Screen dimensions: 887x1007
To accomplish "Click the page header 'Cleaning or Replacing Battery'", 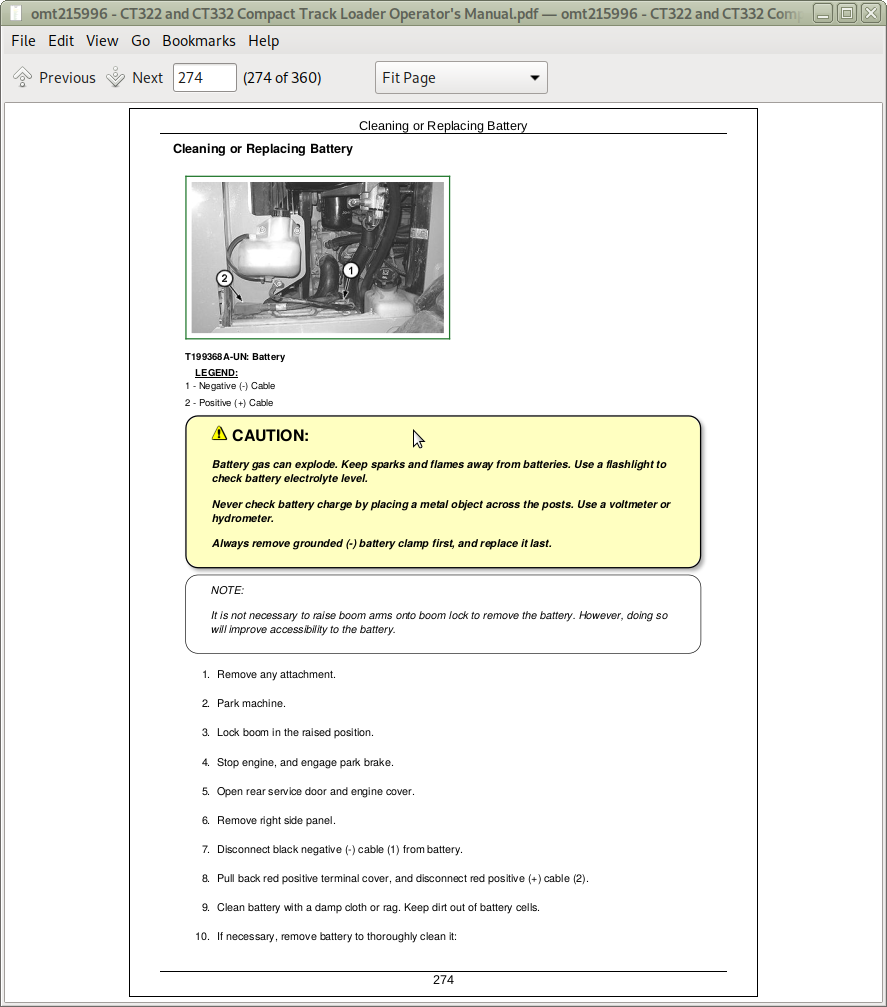I will [443, 126].
